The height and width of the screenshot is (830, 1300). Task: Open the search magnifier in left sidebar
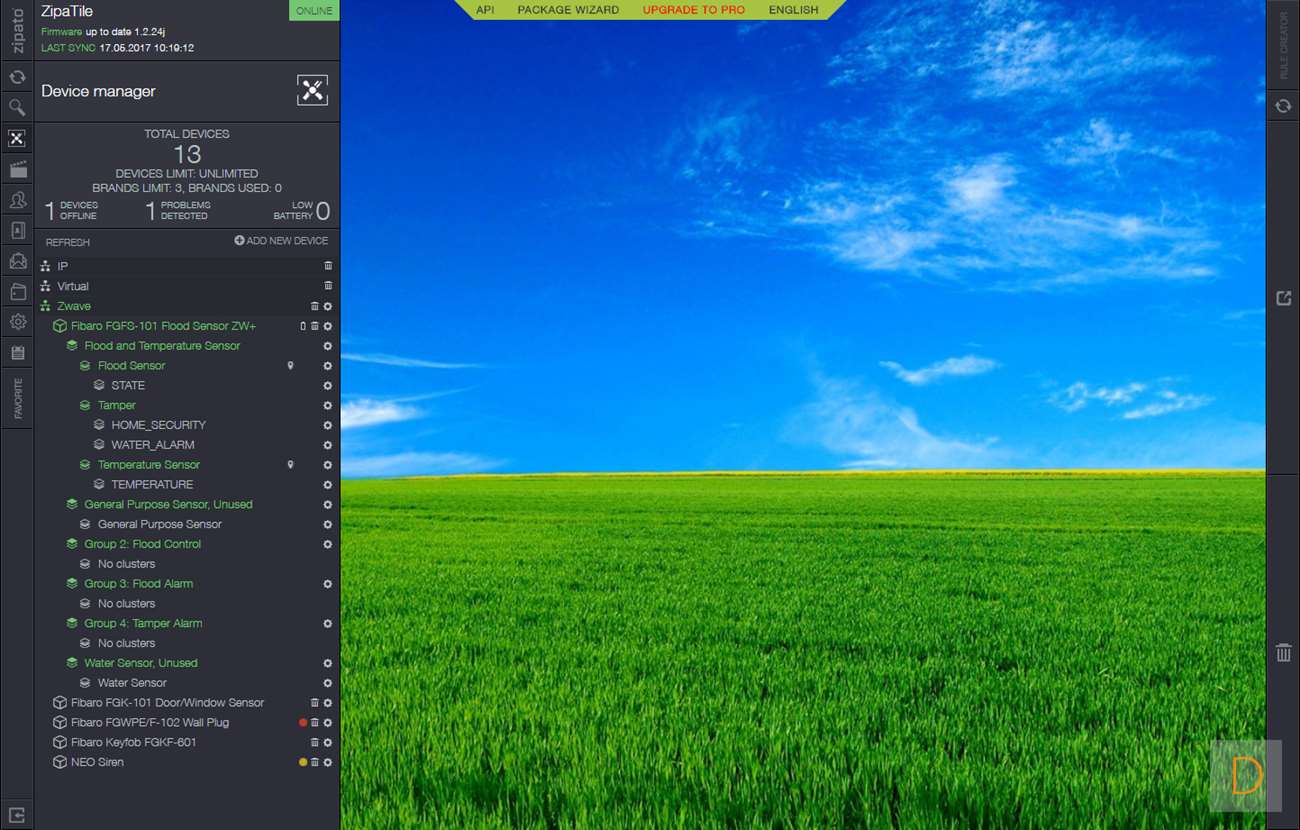pos(17,107)
